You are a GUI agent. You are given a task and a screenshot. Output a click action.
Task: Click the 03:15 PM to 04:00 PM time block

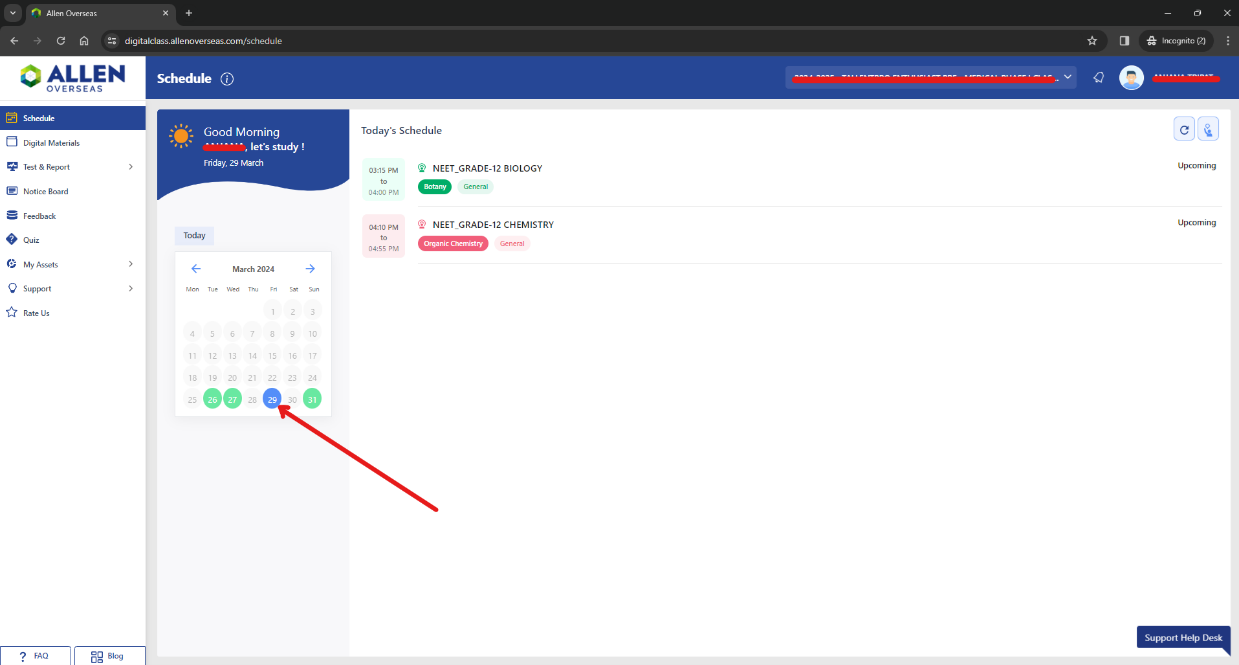(384, 181)
